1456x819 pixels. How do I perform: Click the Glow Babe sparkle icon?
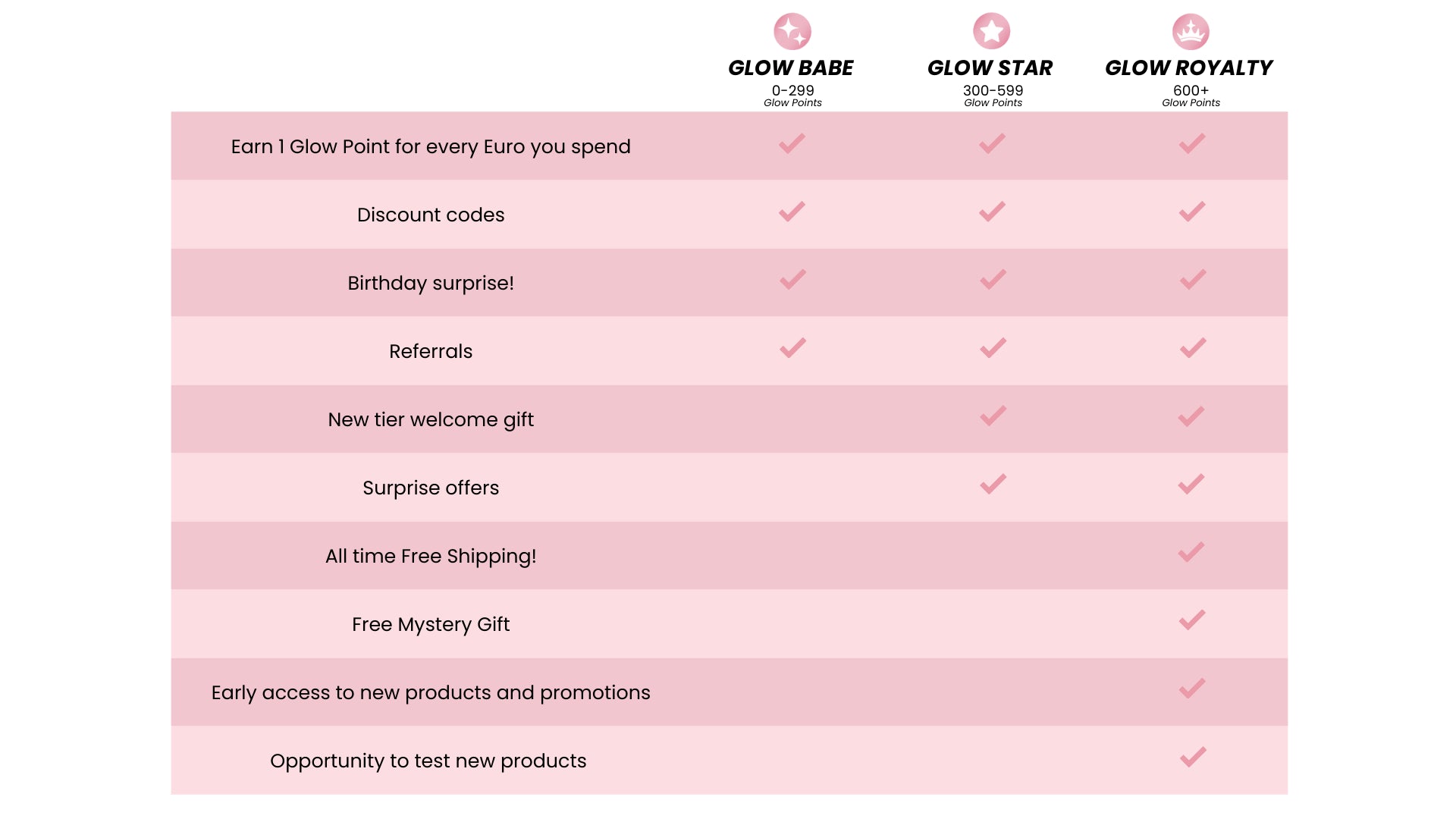click(x=792, y=32)
